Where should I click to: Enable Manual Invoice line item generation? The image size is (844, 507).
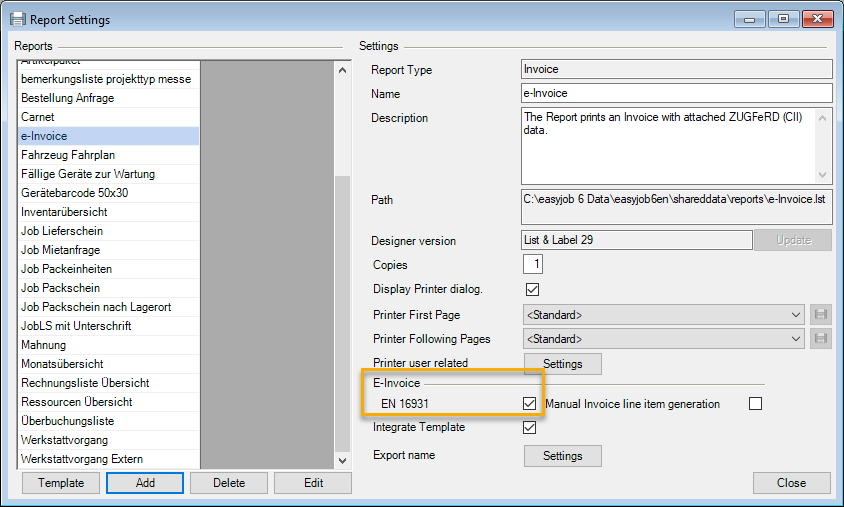pos(755,404)
